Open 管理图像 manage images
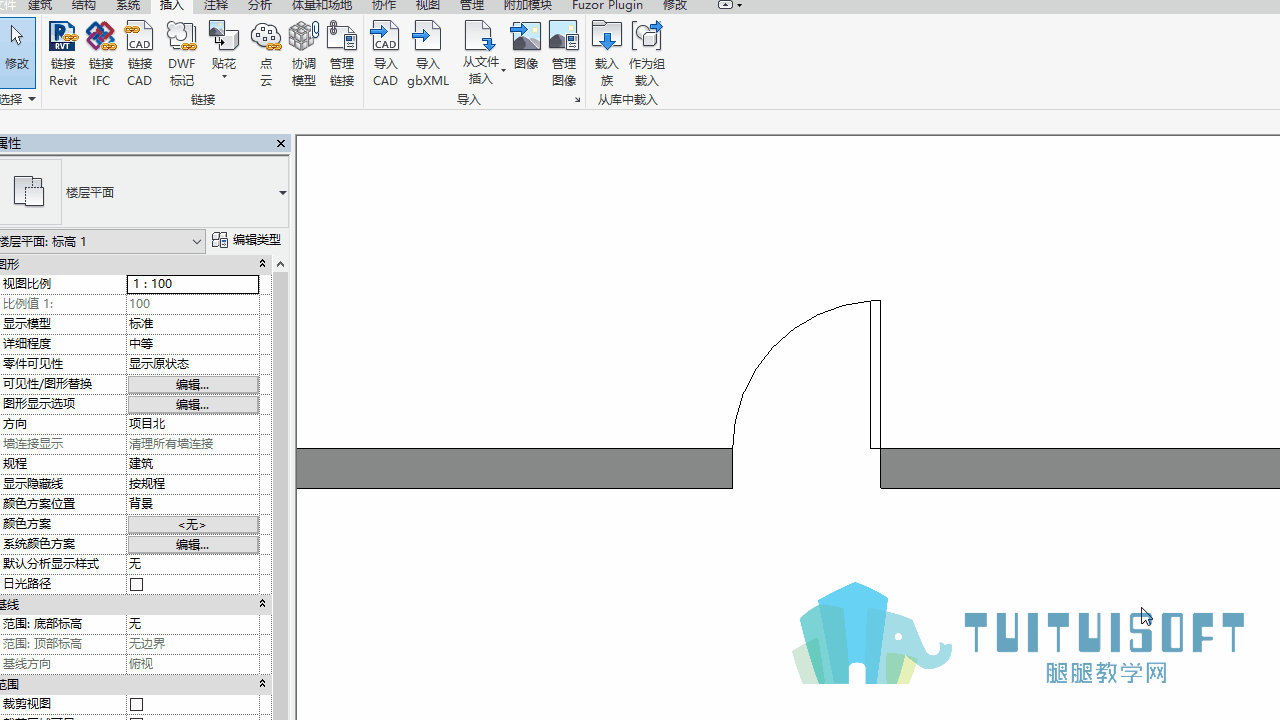This screenshot has width=1280, height=720. click(564, 54)
